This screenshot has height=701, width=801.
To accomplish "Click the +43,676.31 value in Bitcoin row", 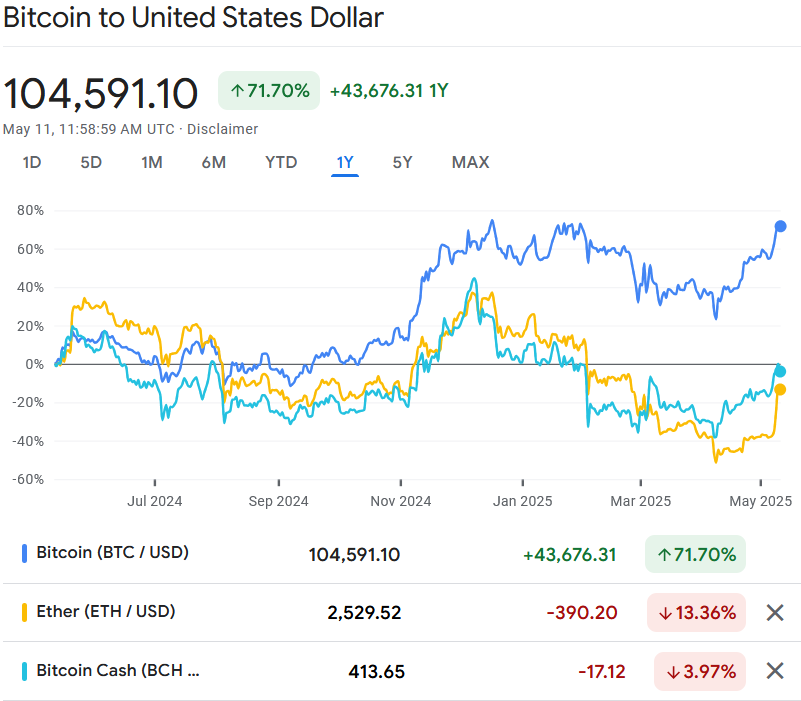I will 570,554.
